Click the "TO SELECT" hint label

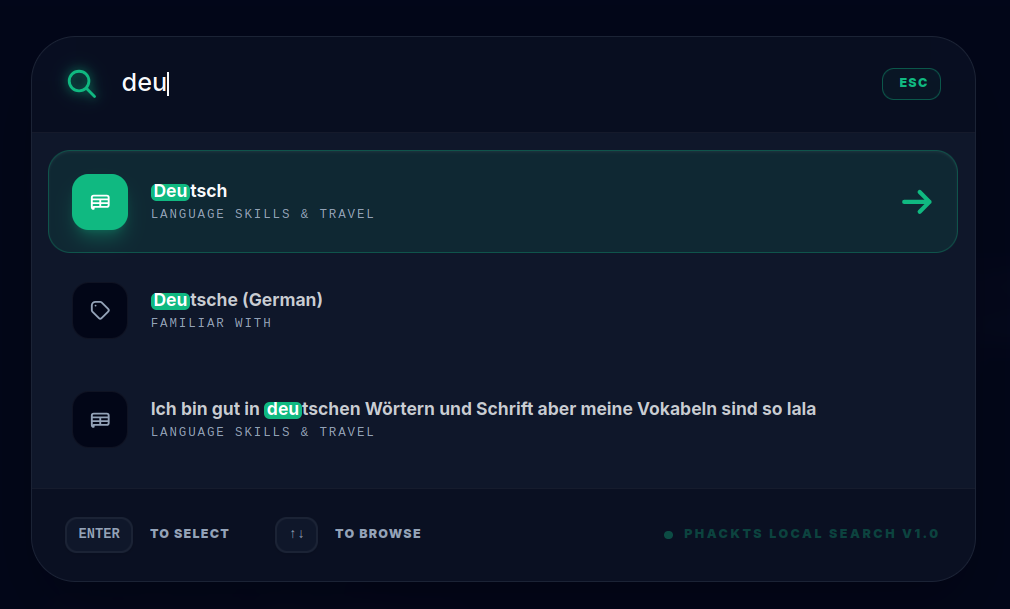tap(189, 534)
